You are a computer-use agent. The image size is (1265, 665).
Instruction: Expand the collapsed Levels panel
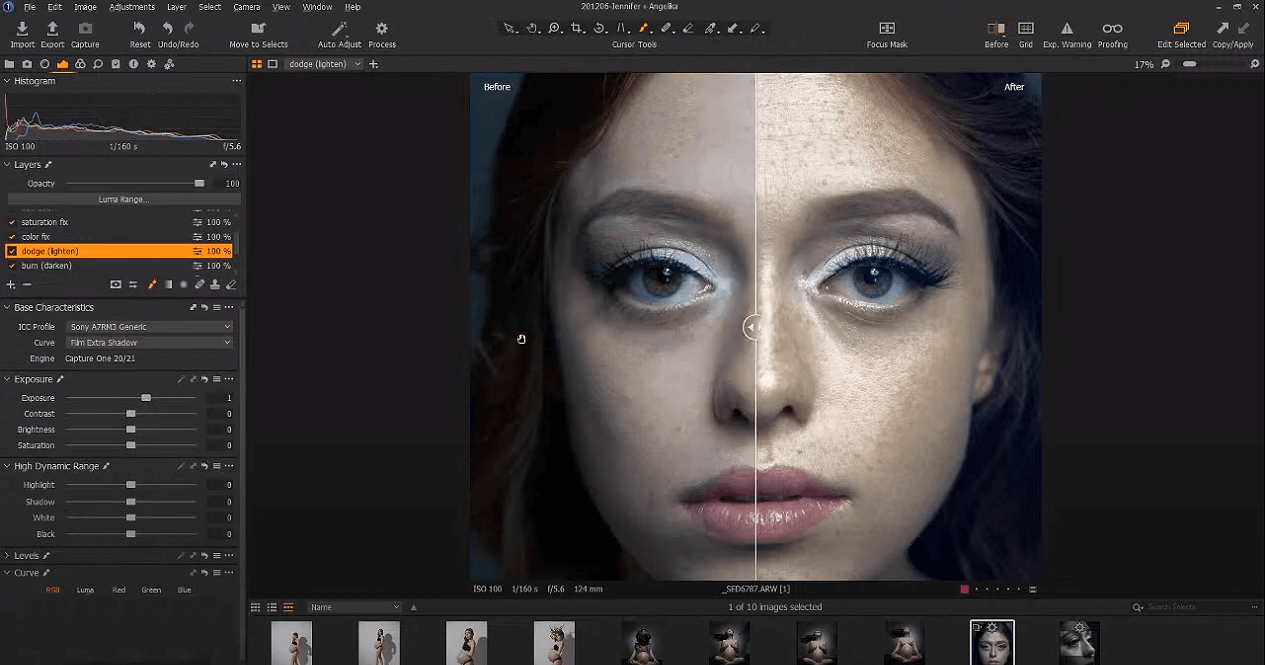click(7, 556)
